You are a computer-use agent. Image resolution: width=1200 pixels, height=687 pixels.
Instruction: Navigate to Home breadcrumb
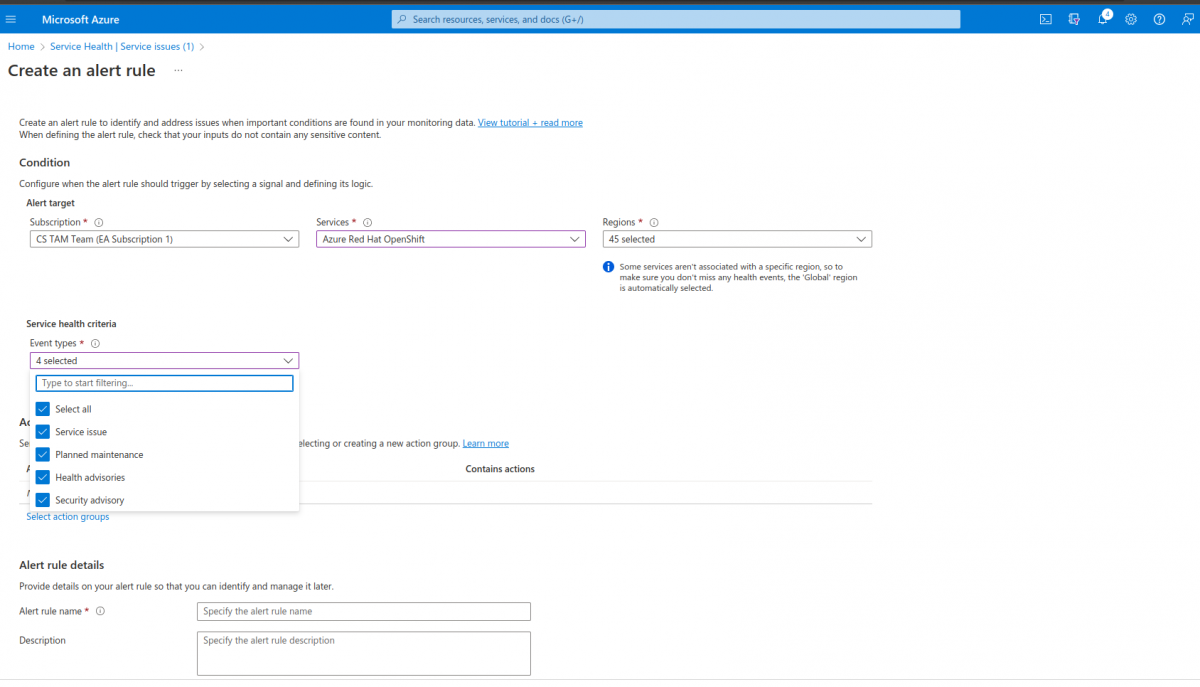coord(20,46)
